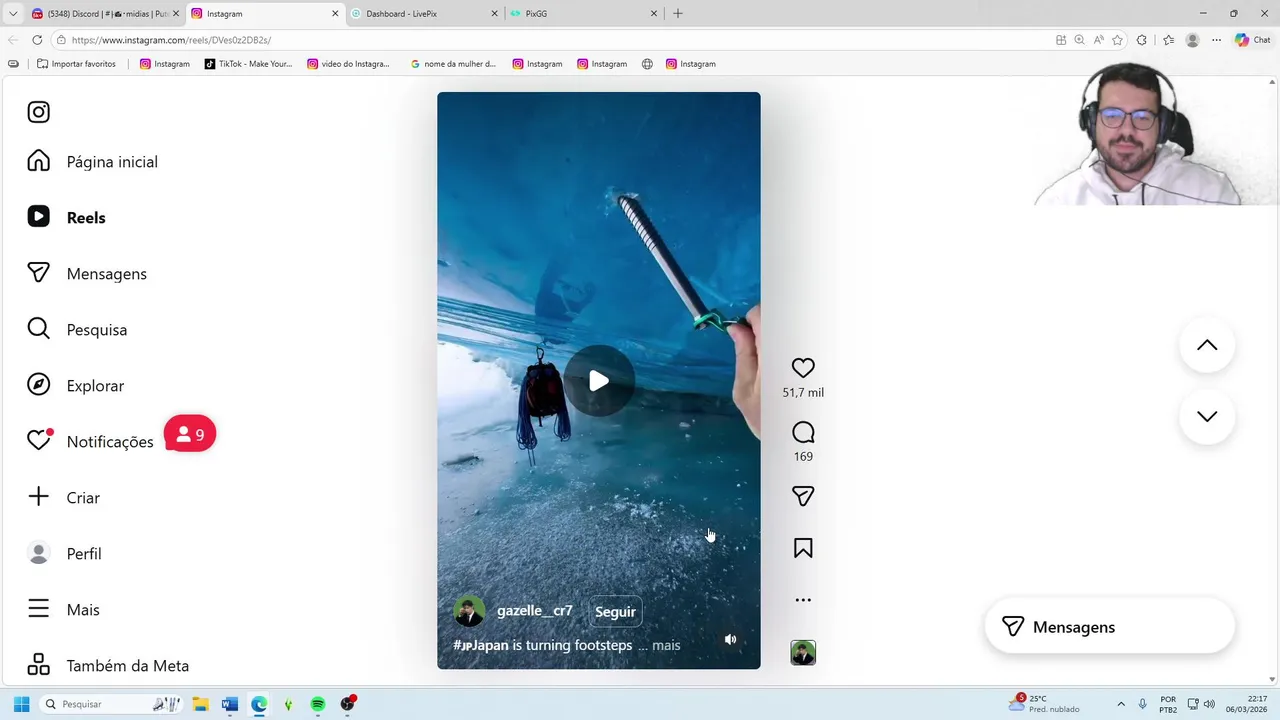Open a new browser tab
Screen dimensions: 1280x720
(678, 14)
